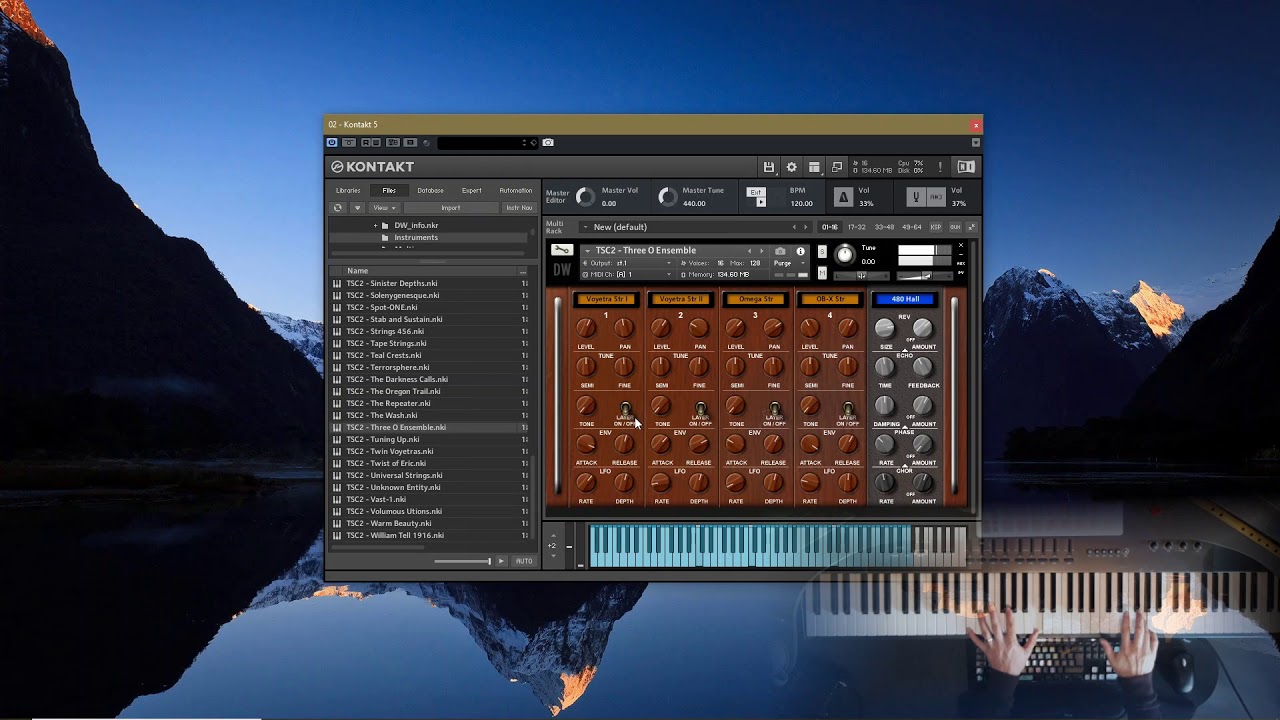1280x720 pixels.
Task: Toggle the Ext sync button
Action: point(755,192)
